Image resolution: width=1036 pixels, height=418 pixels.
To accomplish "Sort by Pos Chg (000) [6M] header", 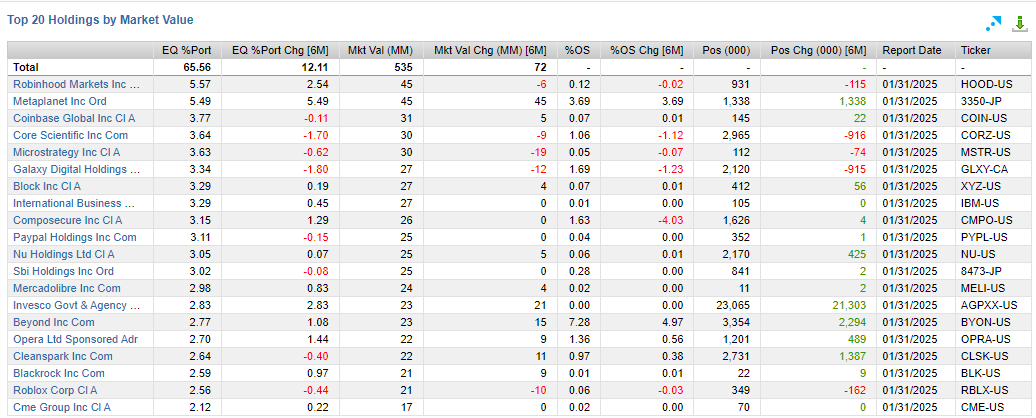I will (819, 50).
